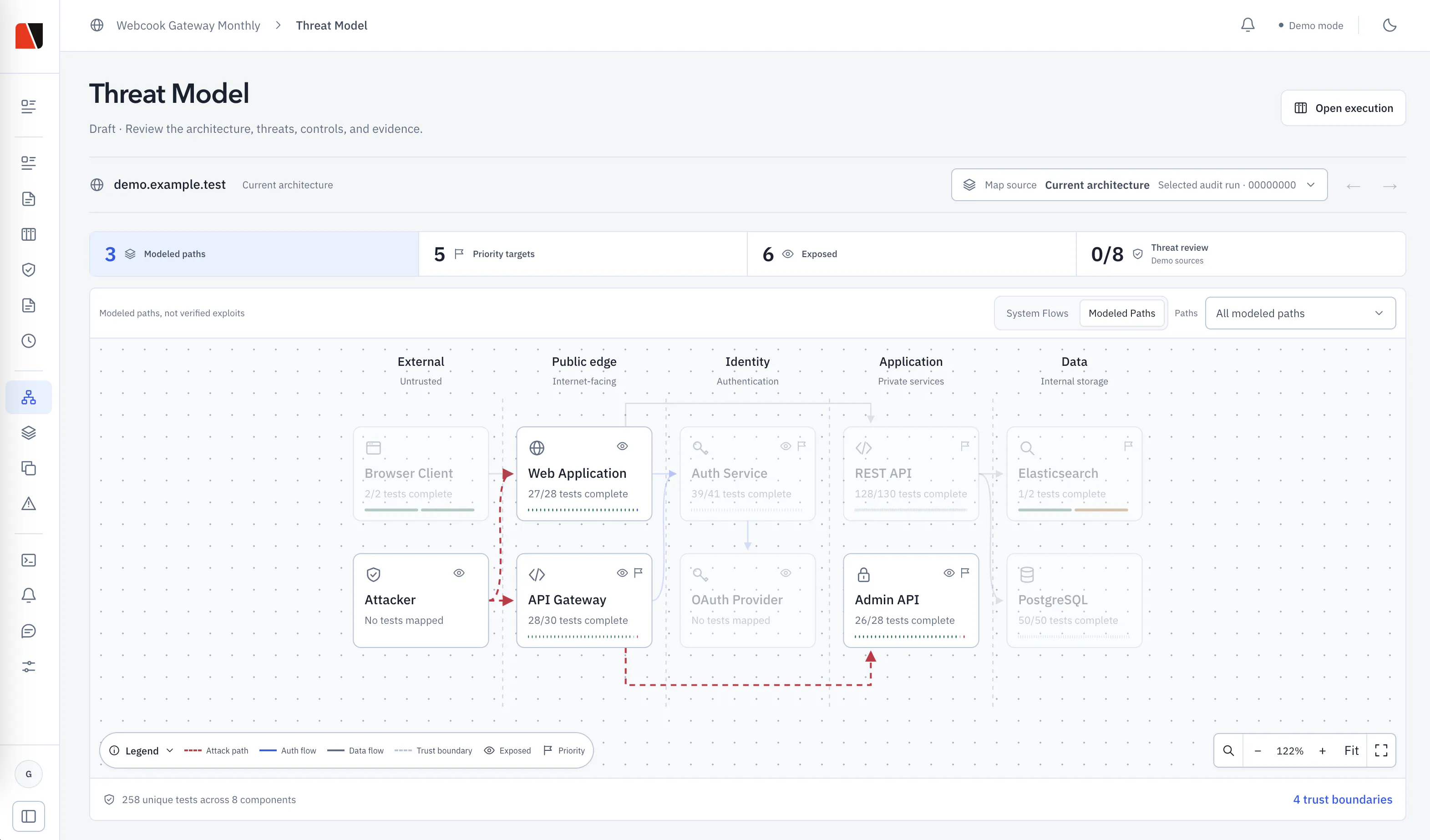This screenshot has height=840, width=1430.
Task: Open the lower document sidebar icon
Action: click(28, 305)
